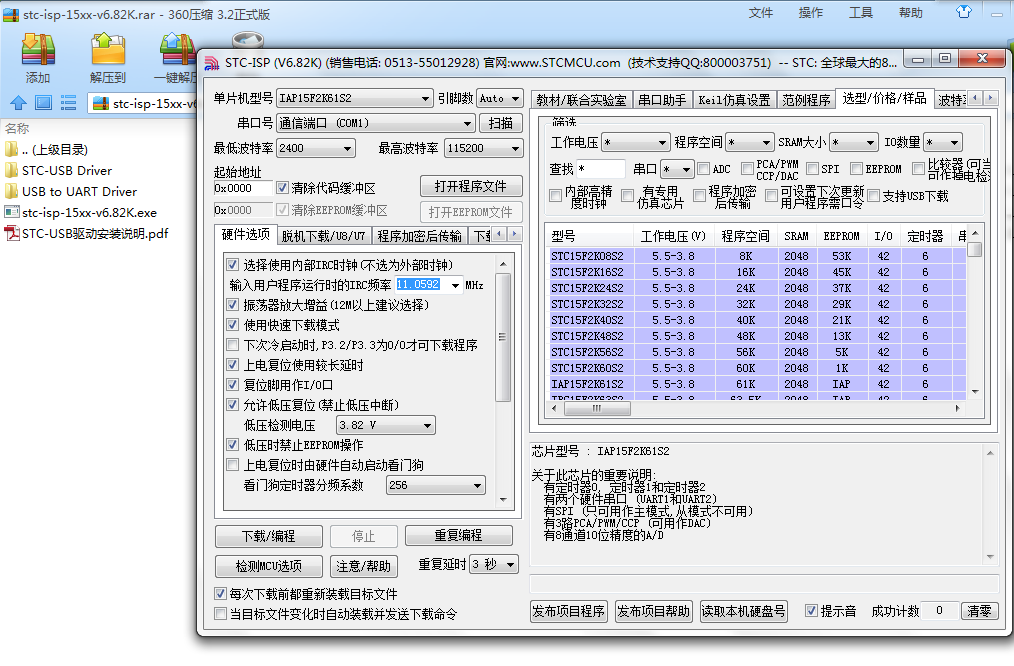Screen dimensions: 1014x666
Task: Switch to list view in 360压缩
Action: tap(68, 103)
